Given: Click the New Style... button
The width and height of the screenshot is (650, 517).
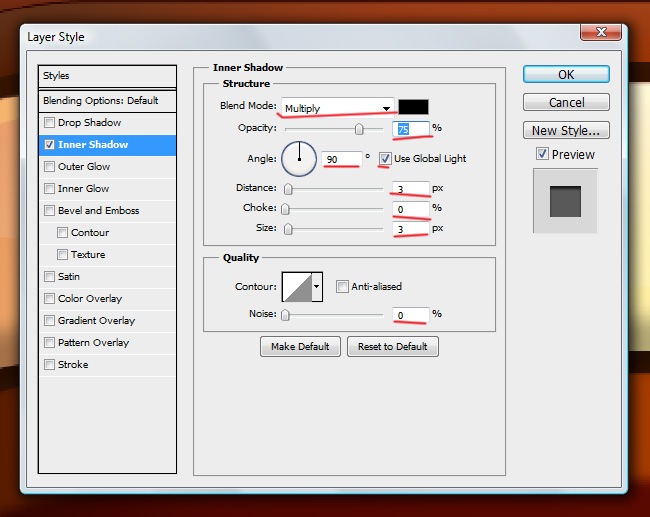Looking at the screenshot, I should 565,130.
